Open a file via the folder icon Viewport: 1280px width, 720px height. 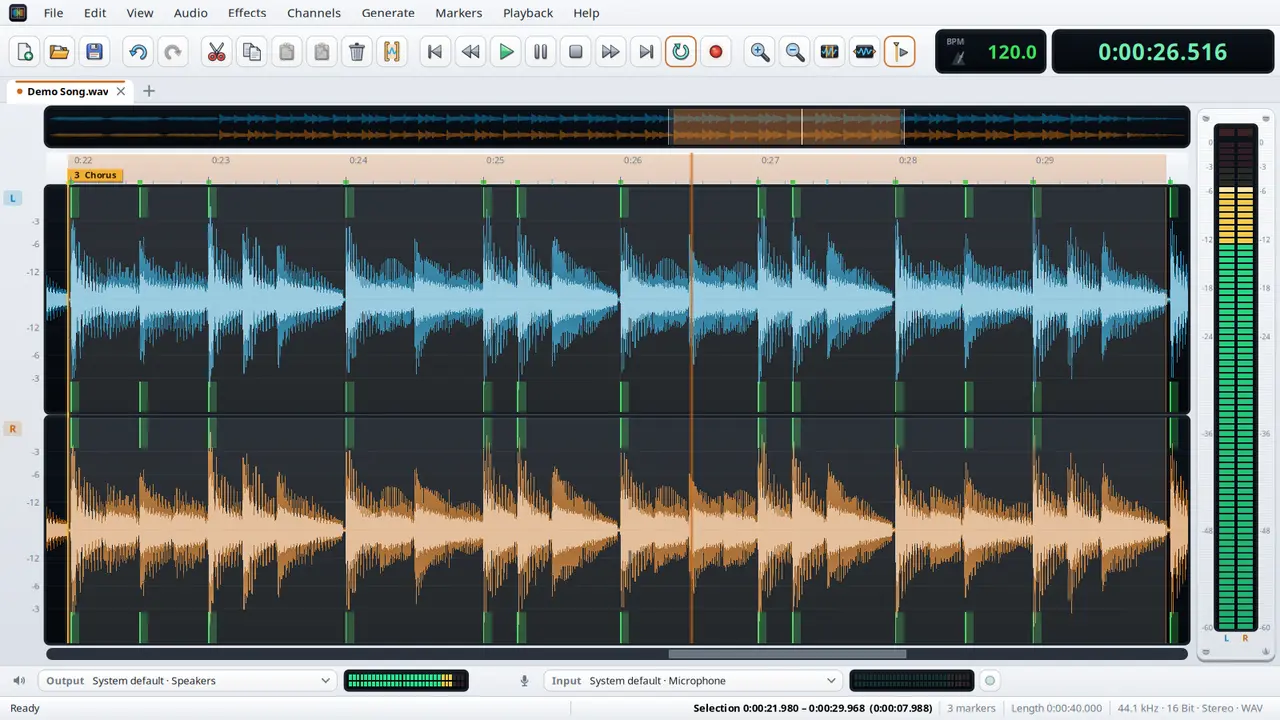tap(59, 52)
